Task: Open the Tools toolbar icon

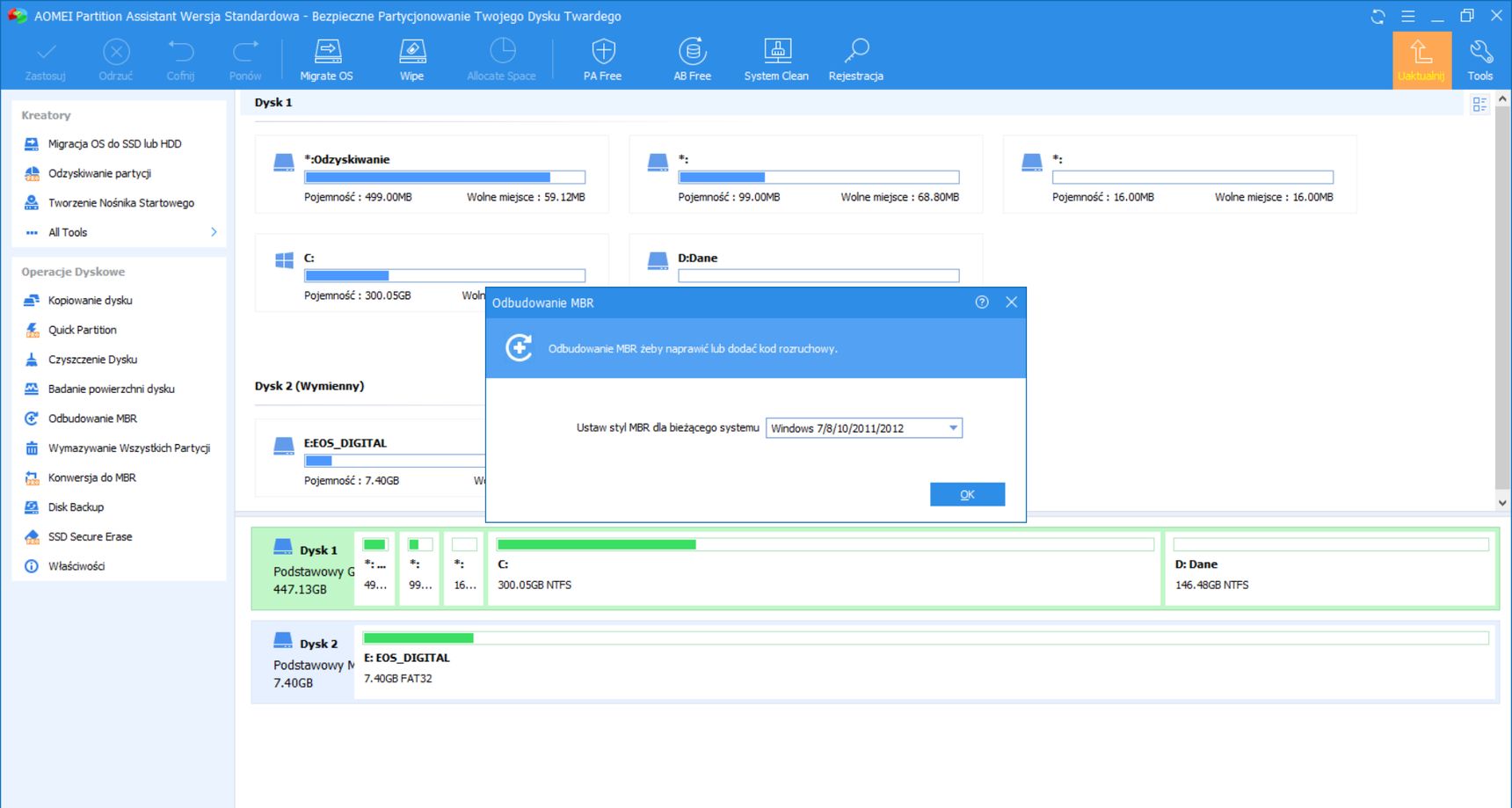Action: 1481,60
